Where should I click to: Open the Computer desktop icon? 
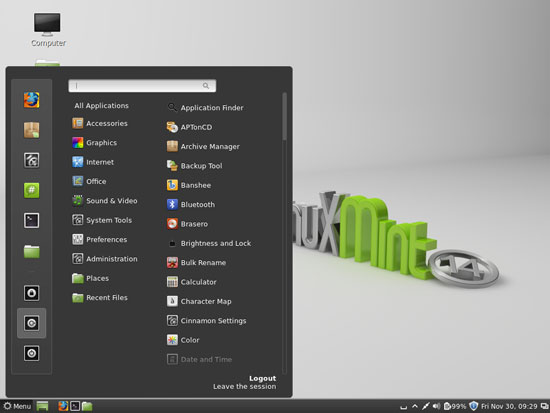(48, 30)
